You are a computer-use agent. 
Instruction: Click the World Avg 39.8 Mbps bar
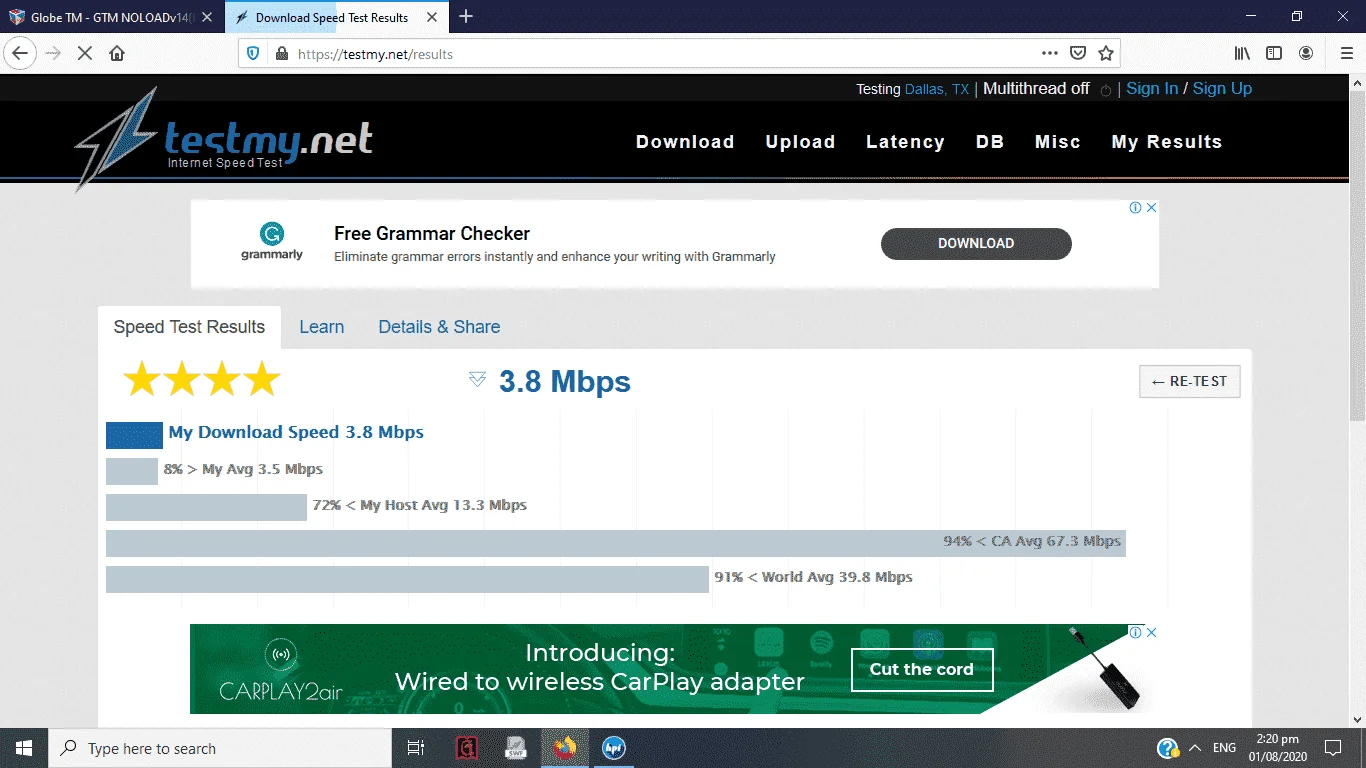pos(407,579)
